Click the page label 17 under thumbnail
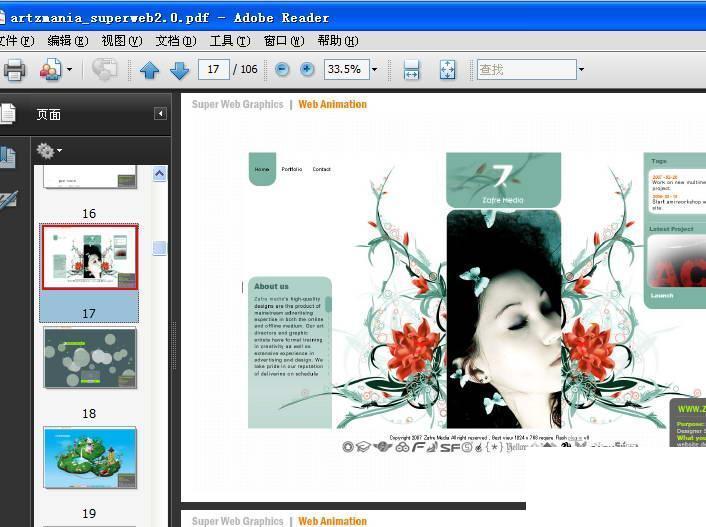Image resolution: width=706 pixels, height=527 pixels. pyautogui.click(x=89, y=313)
